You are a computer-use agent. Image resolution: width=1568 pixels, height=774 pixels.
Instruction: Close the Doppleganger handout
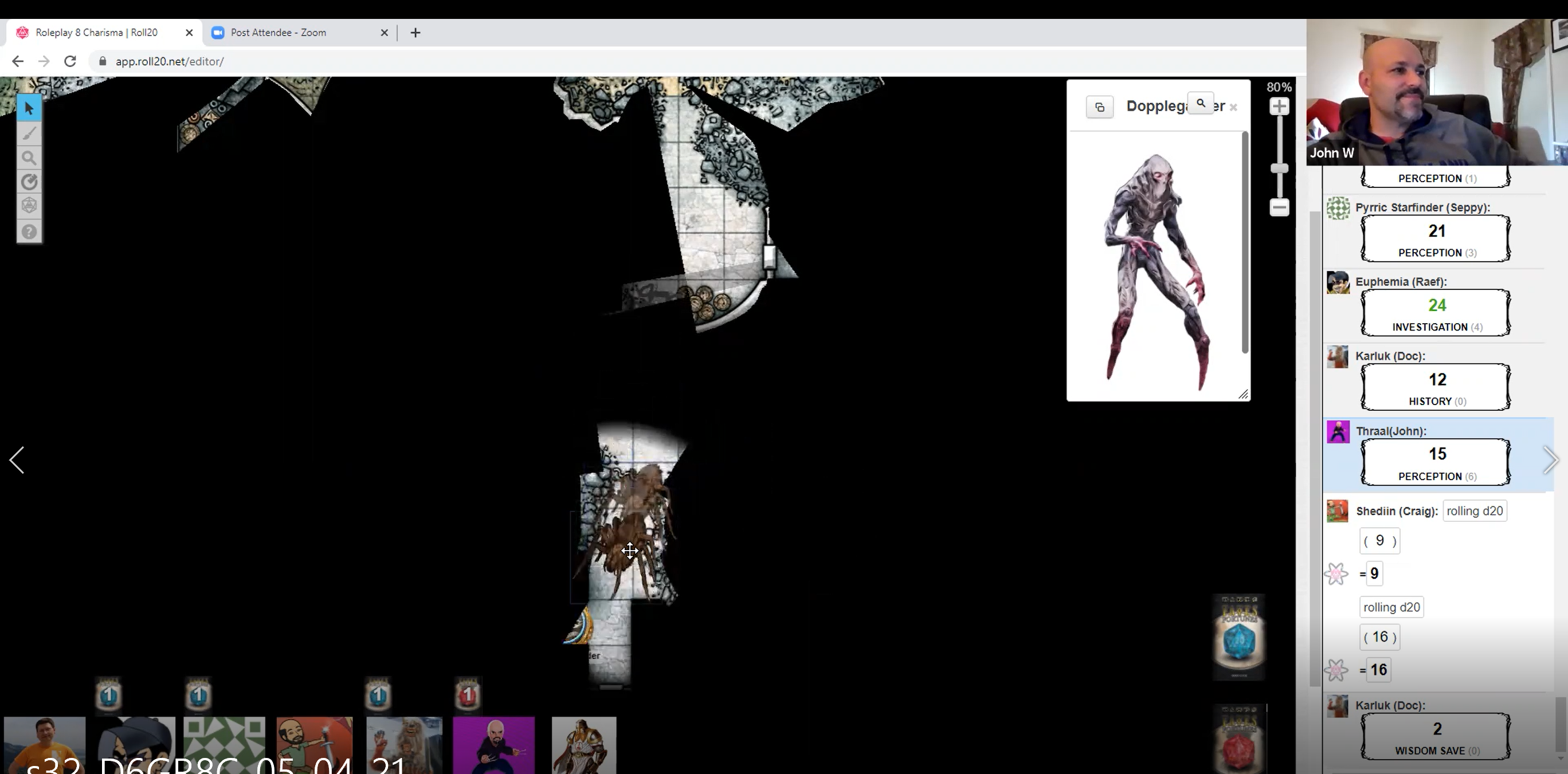tap(1233, 108)
